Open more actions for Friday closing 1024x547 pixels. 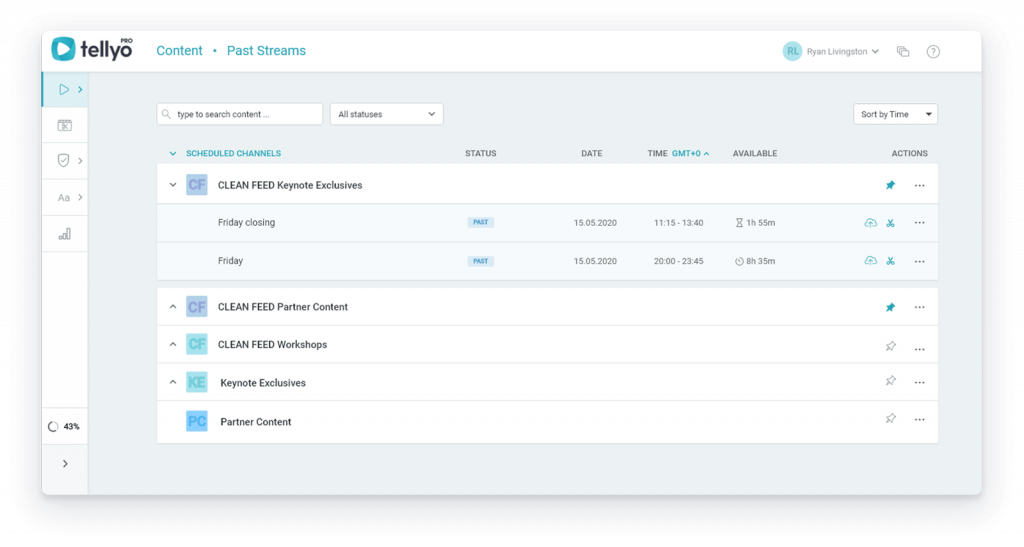[920, 223]
